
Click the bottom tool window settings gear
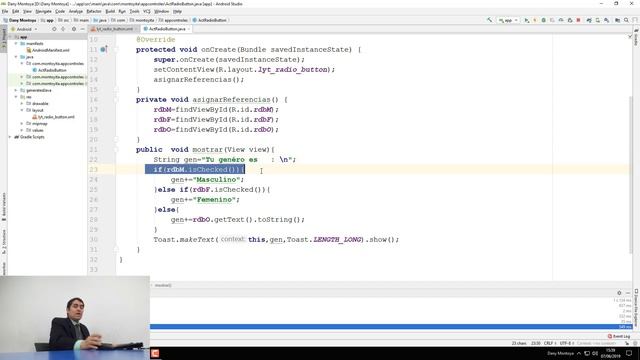619,293
